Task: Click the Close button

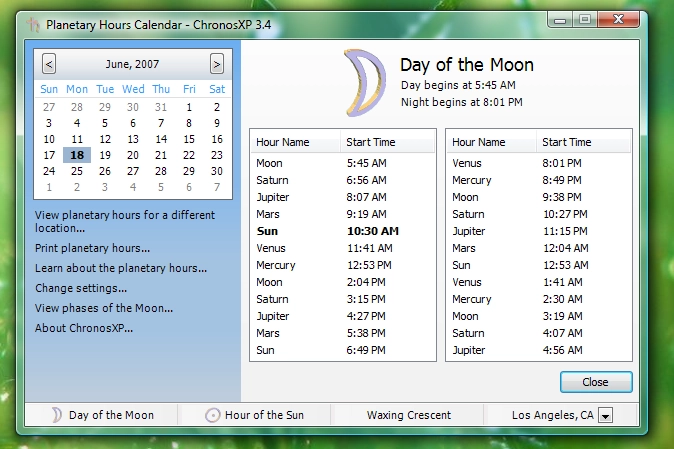Action: pos(596,382)
